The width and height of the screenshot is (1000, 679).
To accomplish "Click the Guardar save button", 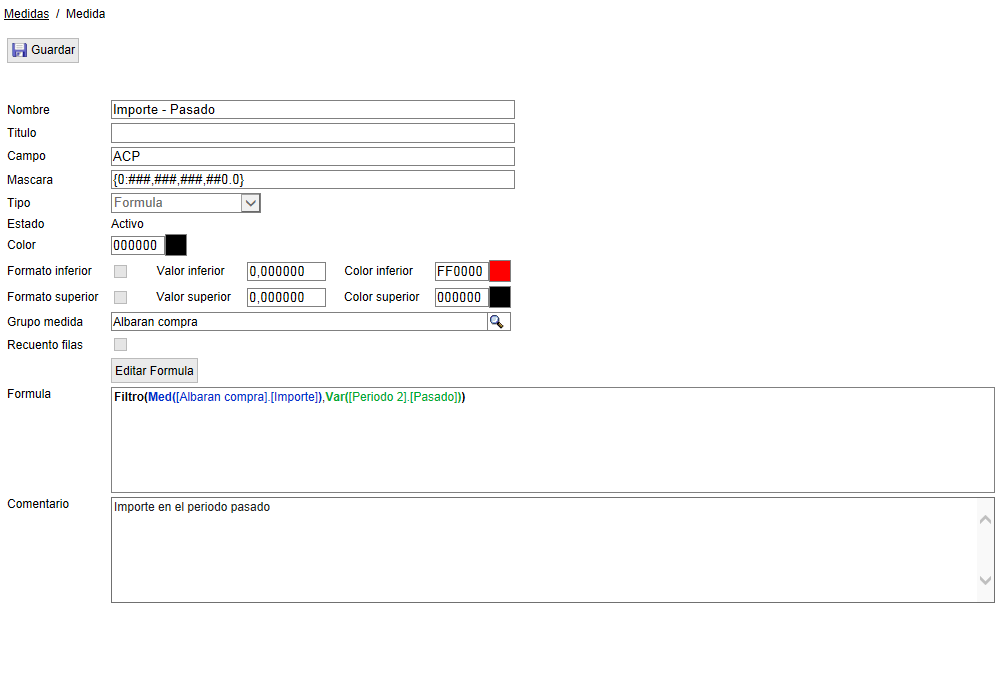I will pos(43,50).
